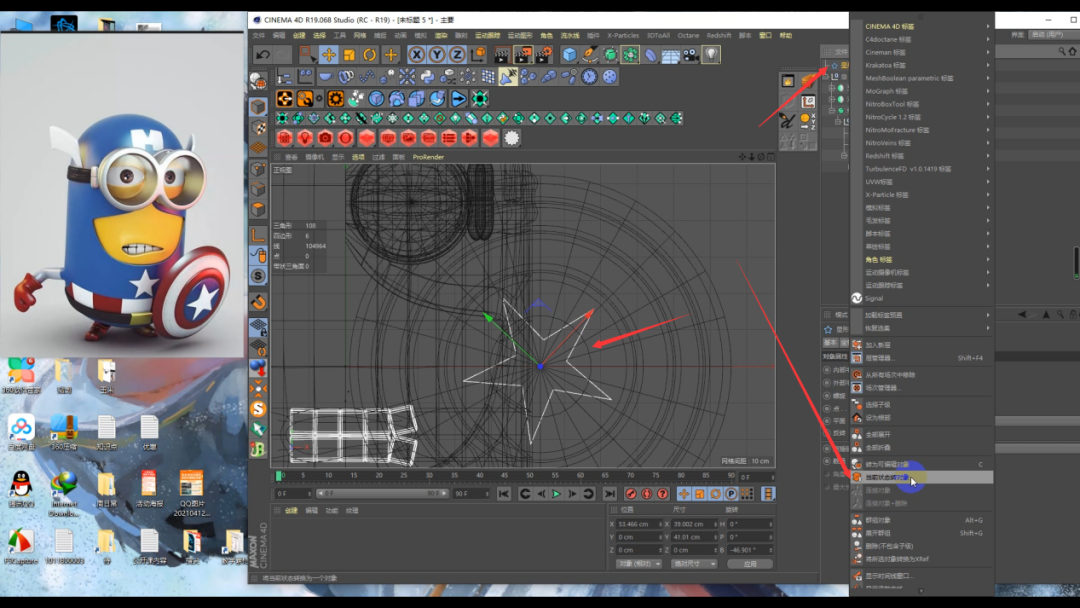Click the spline Pen tool icon
1080x608 pixels.
click(590, 54)
